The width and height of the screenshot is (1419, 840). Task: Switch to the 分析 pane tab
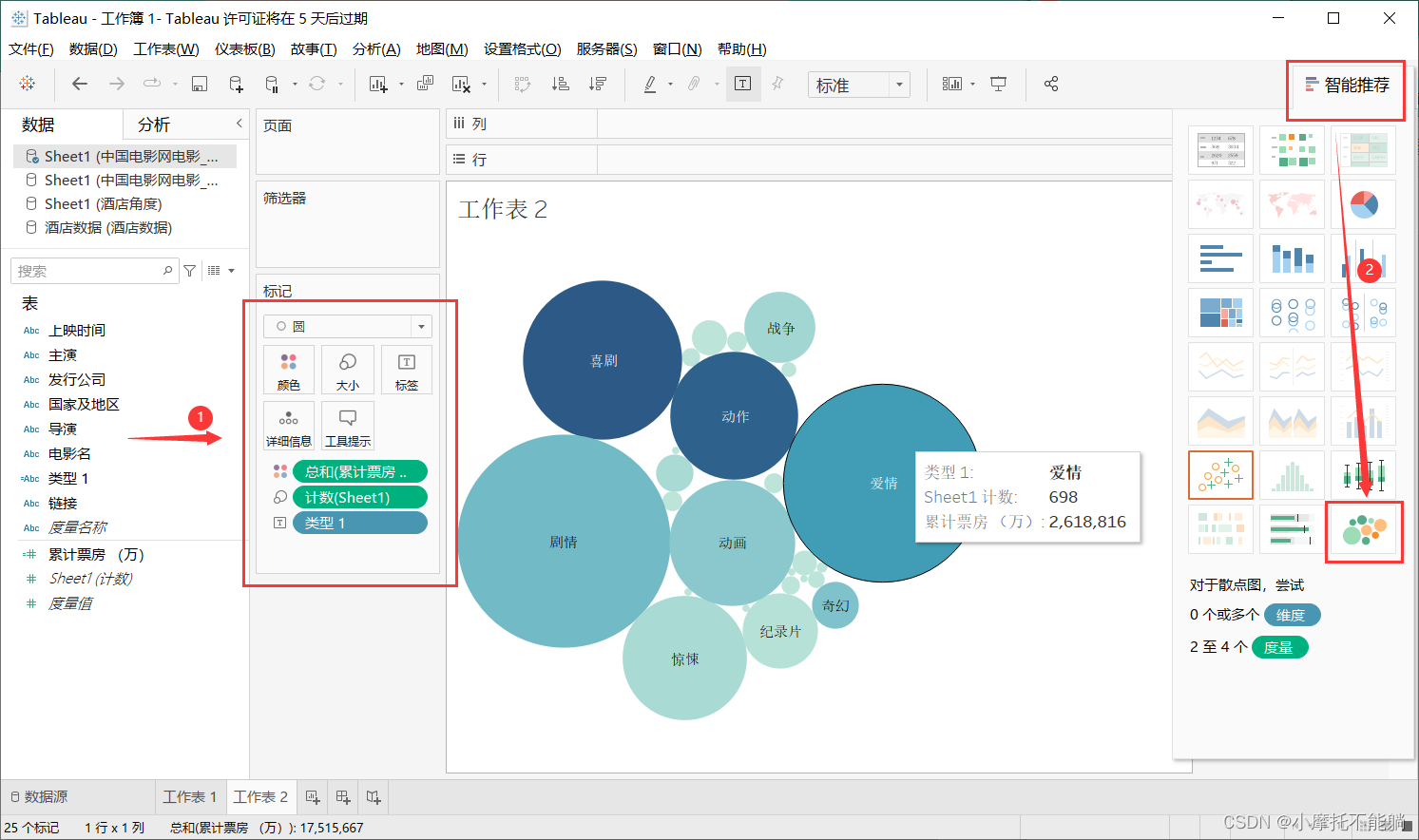click(x=154, y=124)
